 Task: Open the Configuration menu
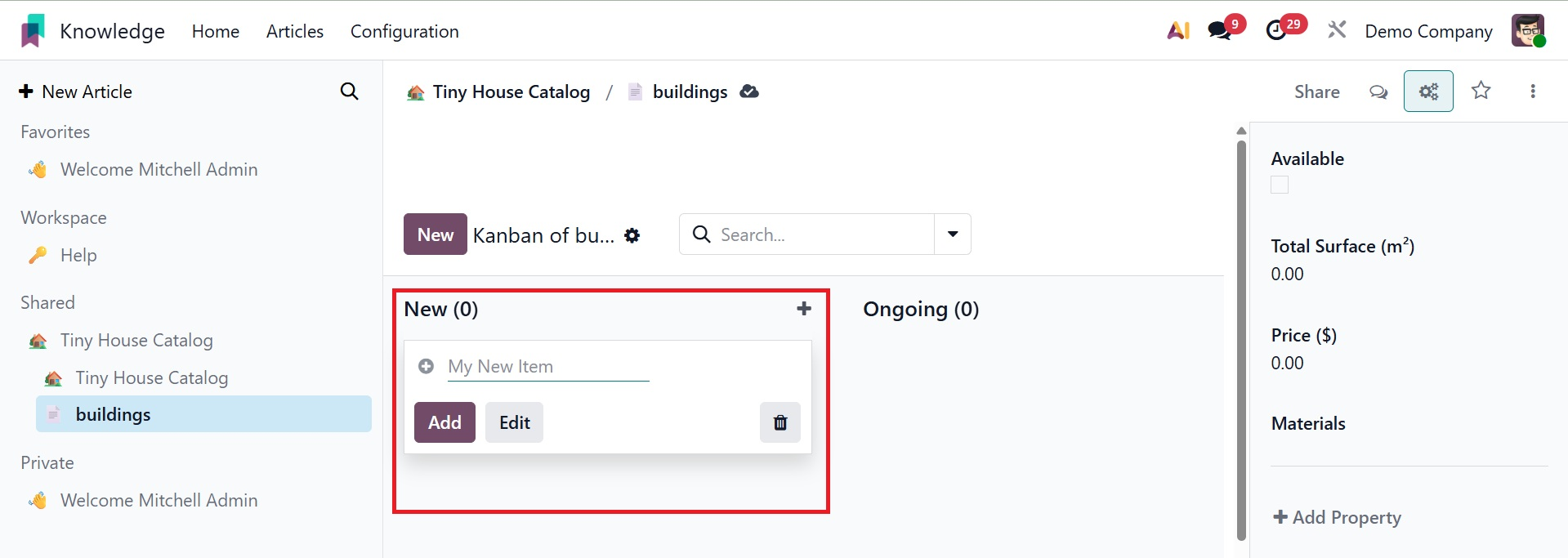click(x=404, y=31)
